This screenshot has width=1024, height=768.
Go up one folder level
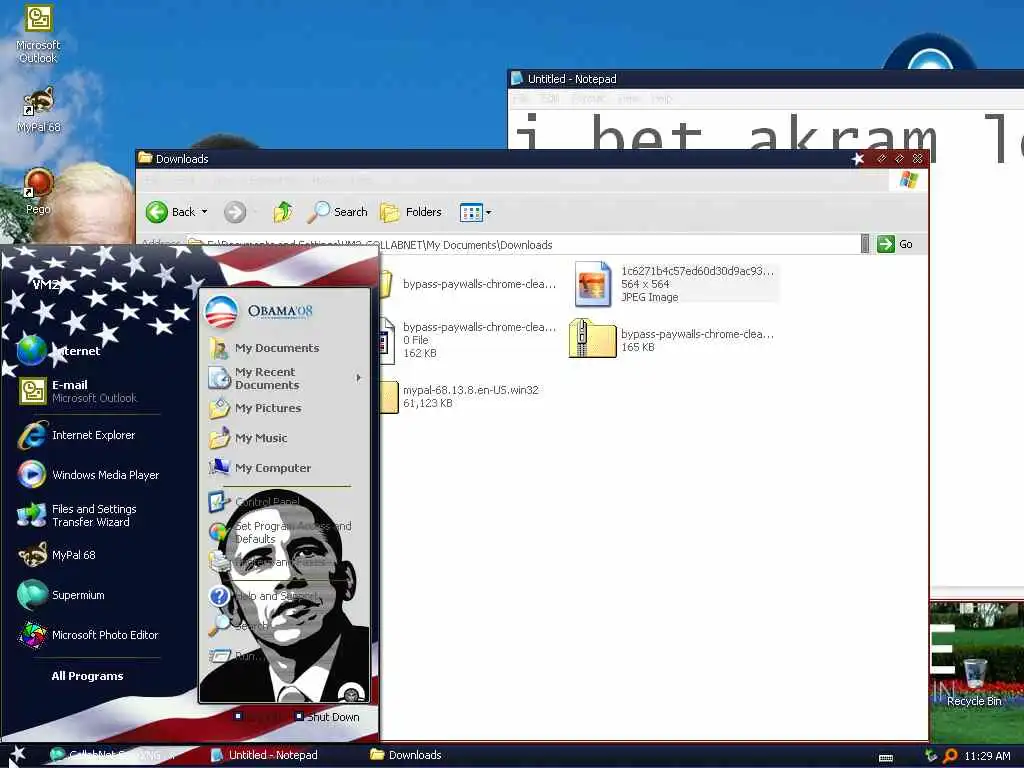(282, 212)
